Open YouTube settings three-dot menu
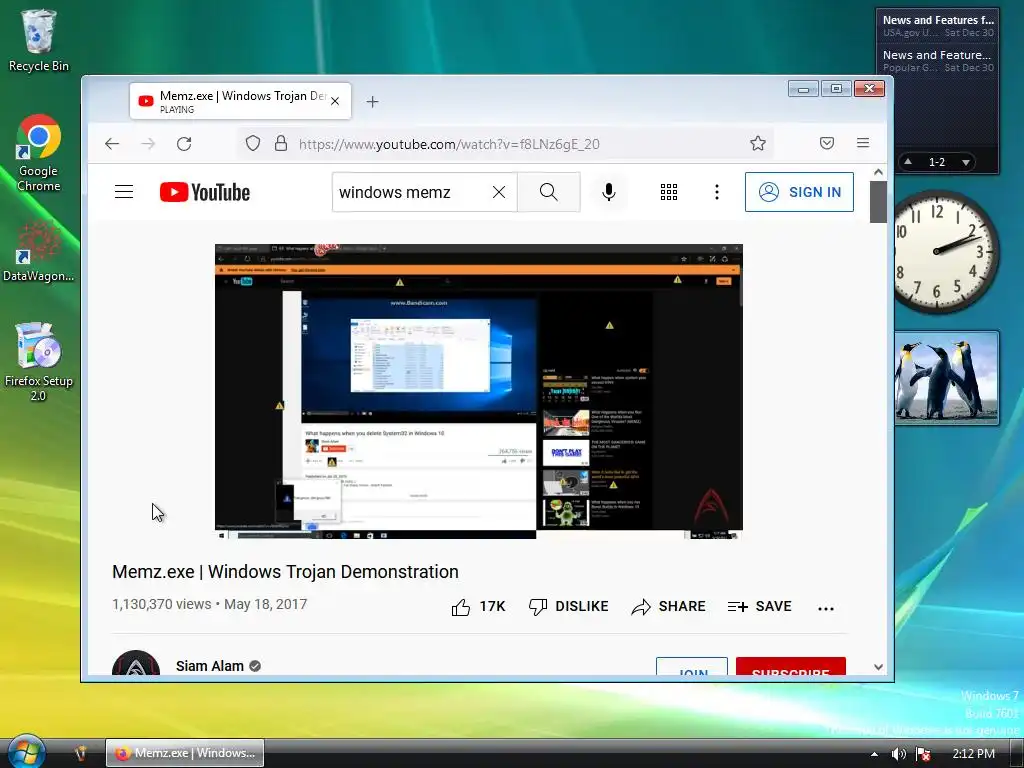The height and width of the screenshot is (768, 1024). click(x=717, y=192)
